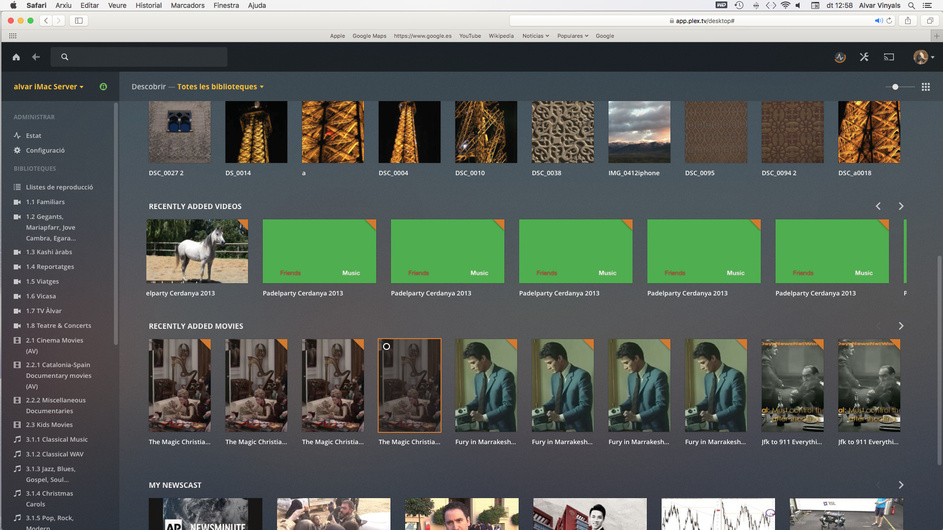Open Finestra menu in menu bar
The width and height of the screenshot is (943, 530).
(226, 5)
